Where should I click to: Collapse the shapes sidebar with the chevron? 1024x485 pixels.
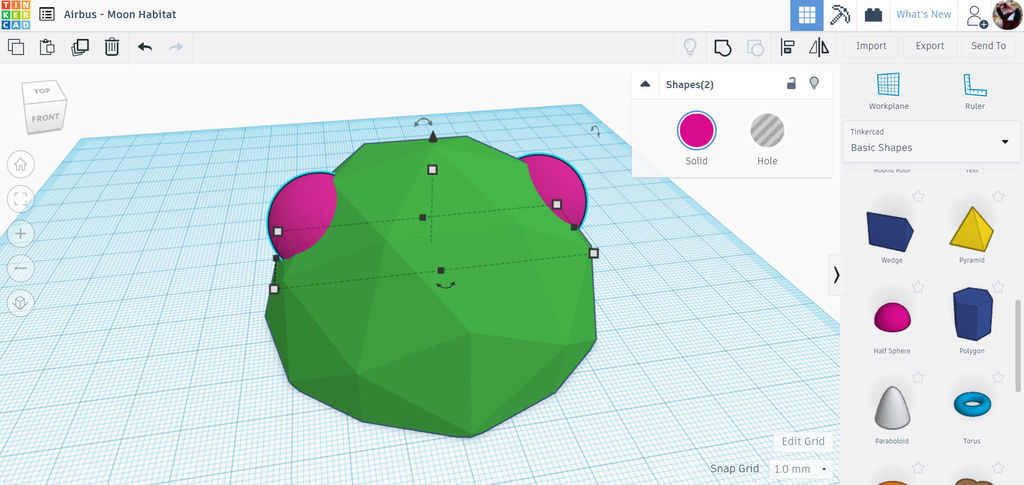836,275
